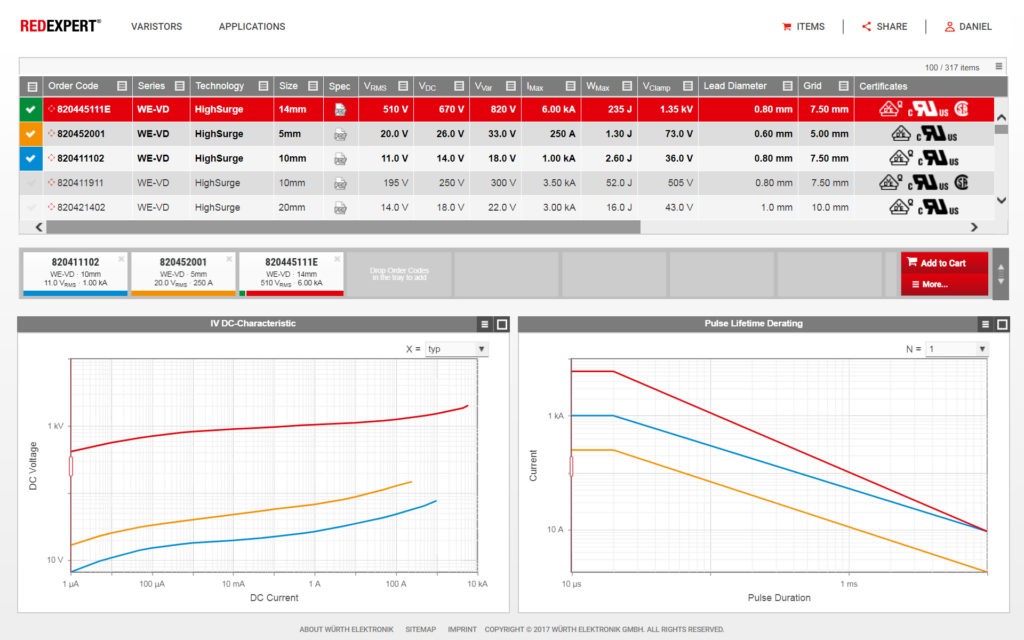Click the Pulse Lifetime Derating fullscreen icon

1003,323
